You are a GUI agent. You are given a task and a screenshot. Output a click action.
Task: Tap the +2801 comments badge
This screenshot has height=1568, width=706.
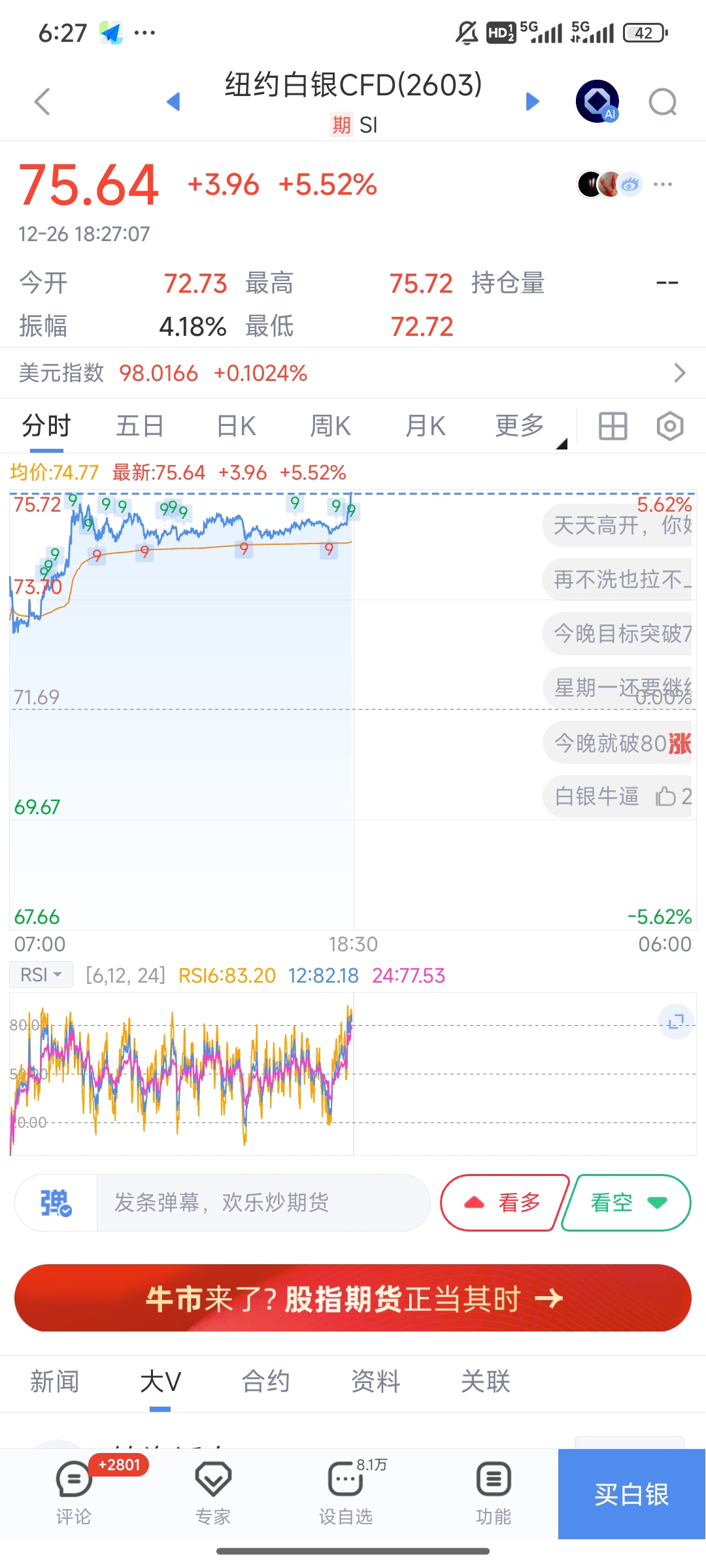coord(119,1465)
